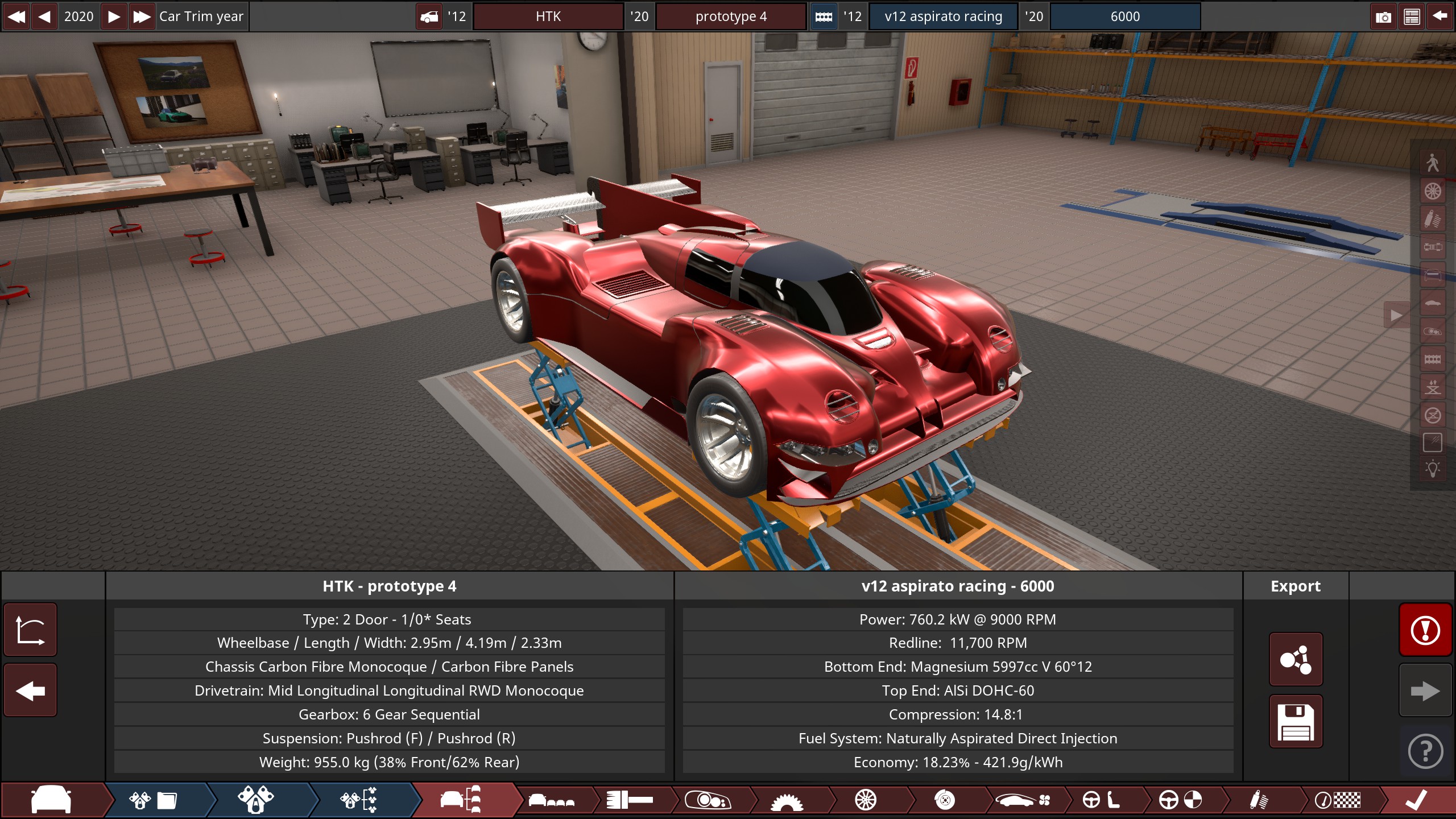
Task: Expand the side panel with the play arrow
Action: [1396, 315]
